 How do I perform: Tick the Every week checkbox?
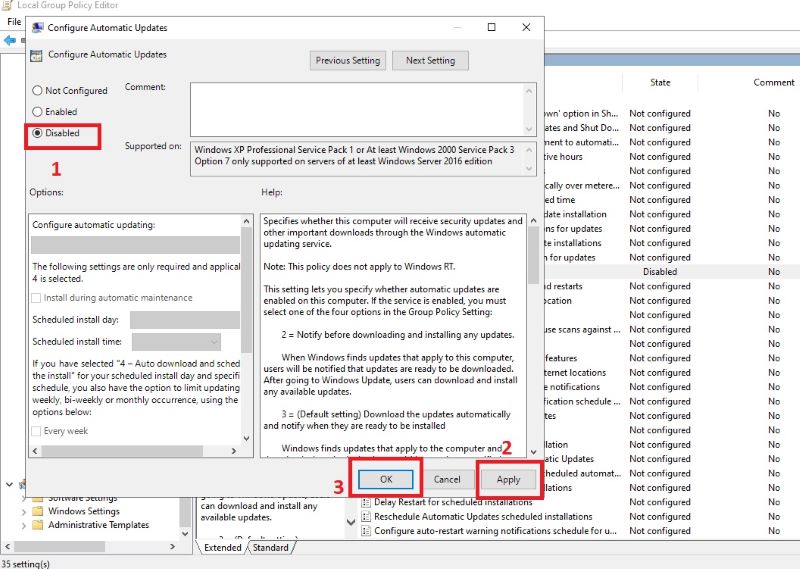36,431
